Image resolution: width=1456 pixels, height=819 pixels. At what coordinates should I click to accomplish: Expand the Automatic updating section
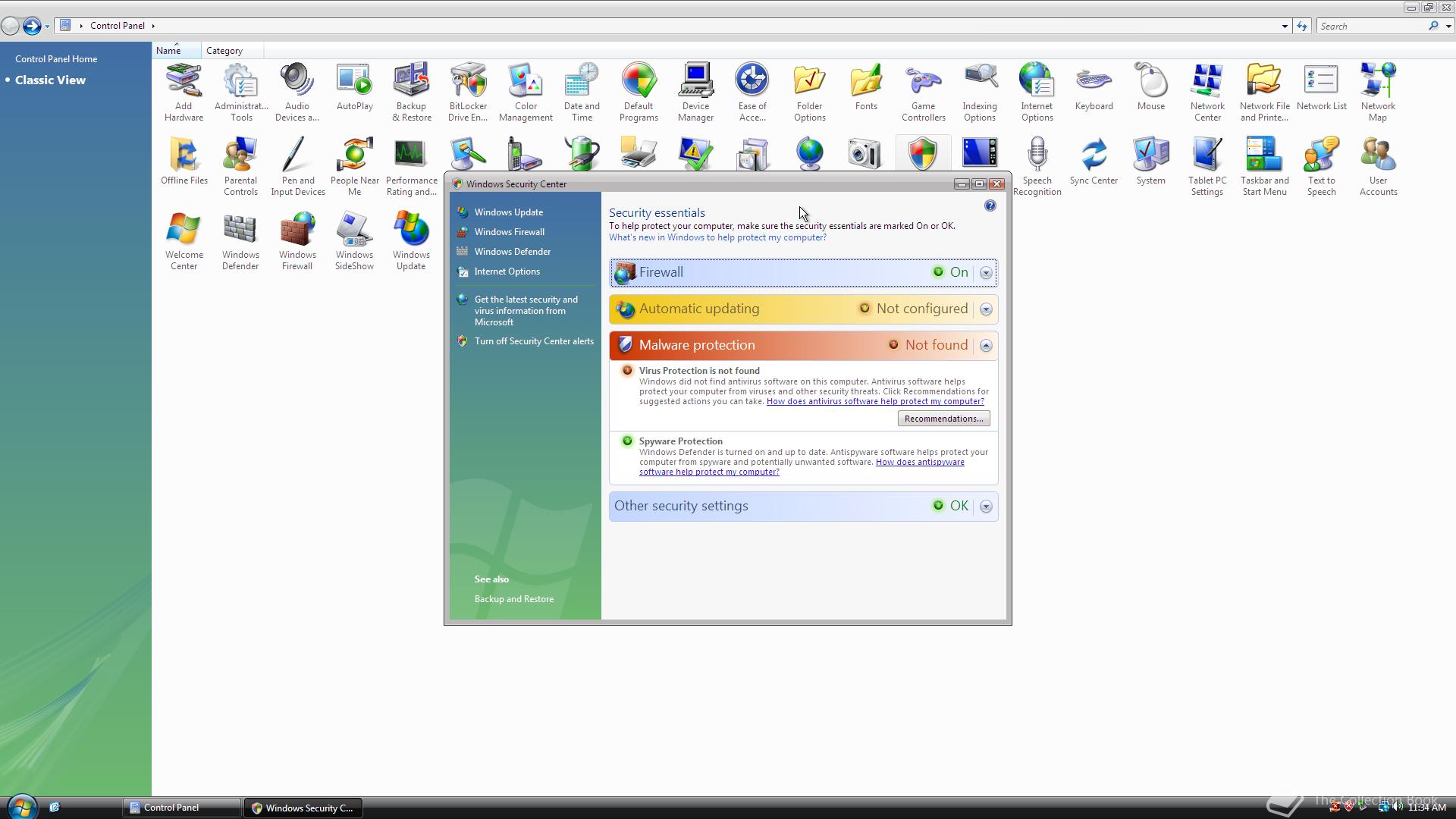pos(986,309)
